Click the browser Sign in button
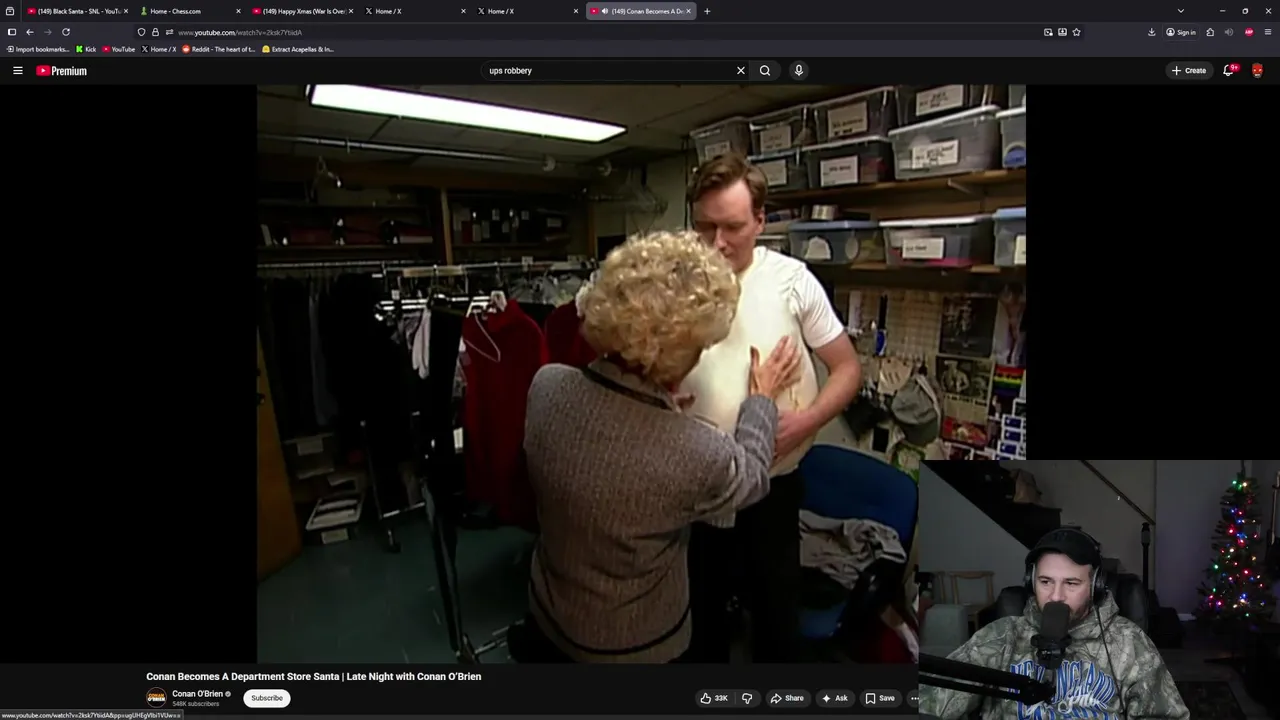Image resolution: width=1280 pixels, height=720 pixels. pos(1181,32)
